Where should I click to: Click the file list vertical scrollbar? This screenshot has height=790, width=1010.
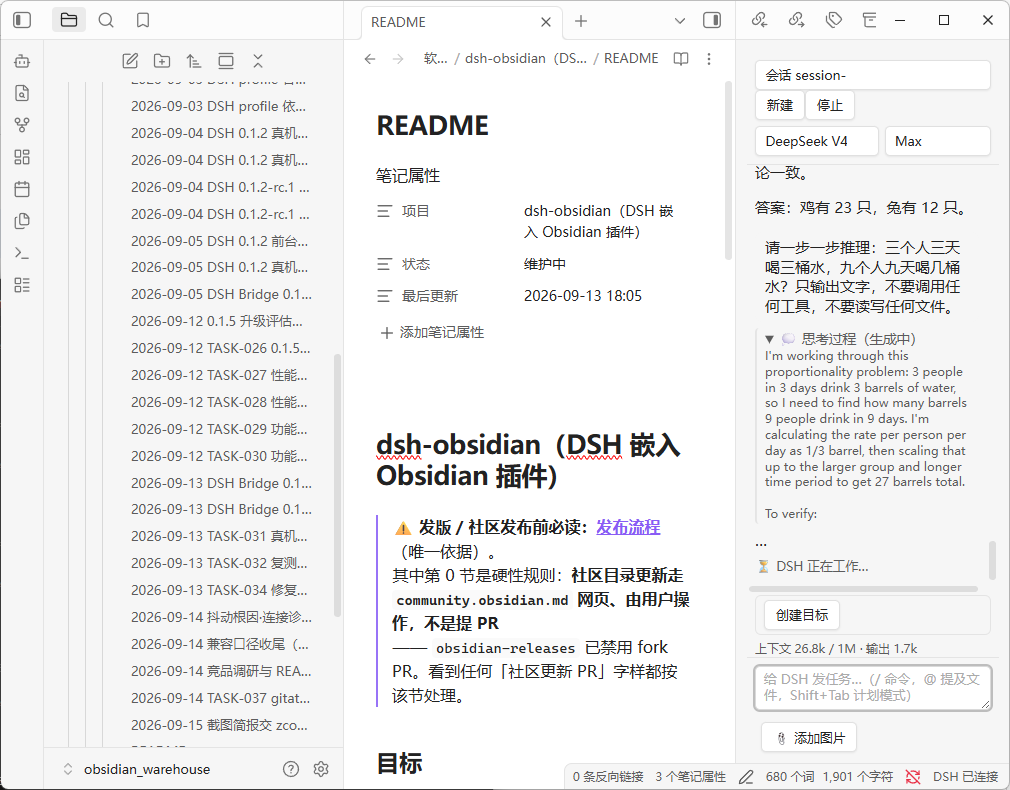337,486
